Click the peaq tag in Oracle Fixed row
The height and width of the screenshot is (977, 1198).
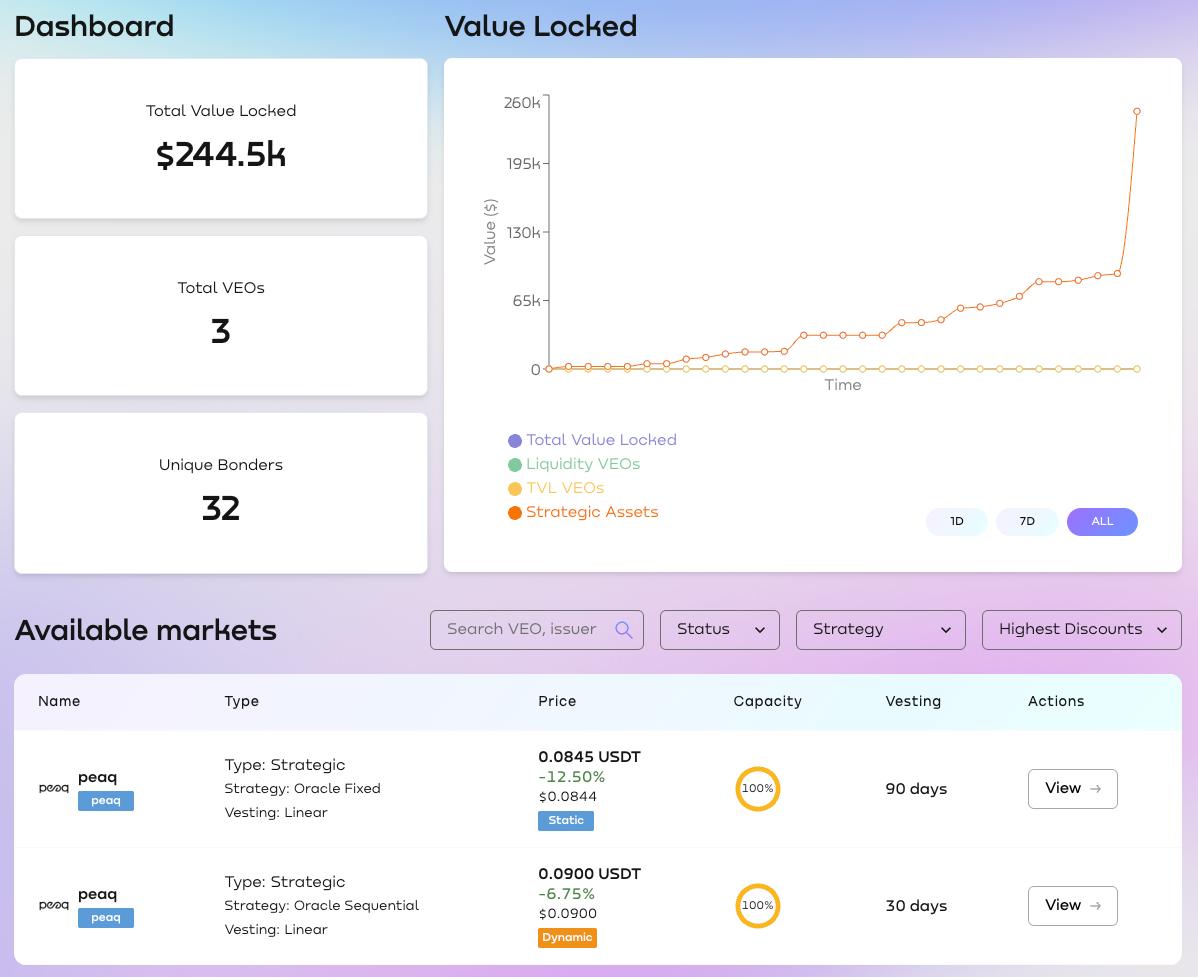point(105,801)
